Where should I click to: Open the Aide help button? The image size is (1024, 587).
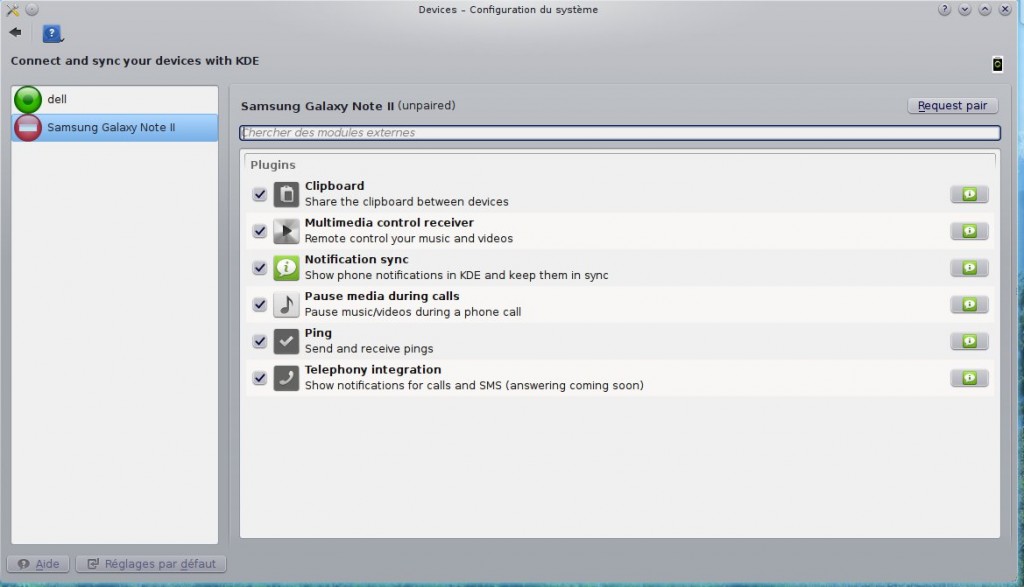pos(39,563)
